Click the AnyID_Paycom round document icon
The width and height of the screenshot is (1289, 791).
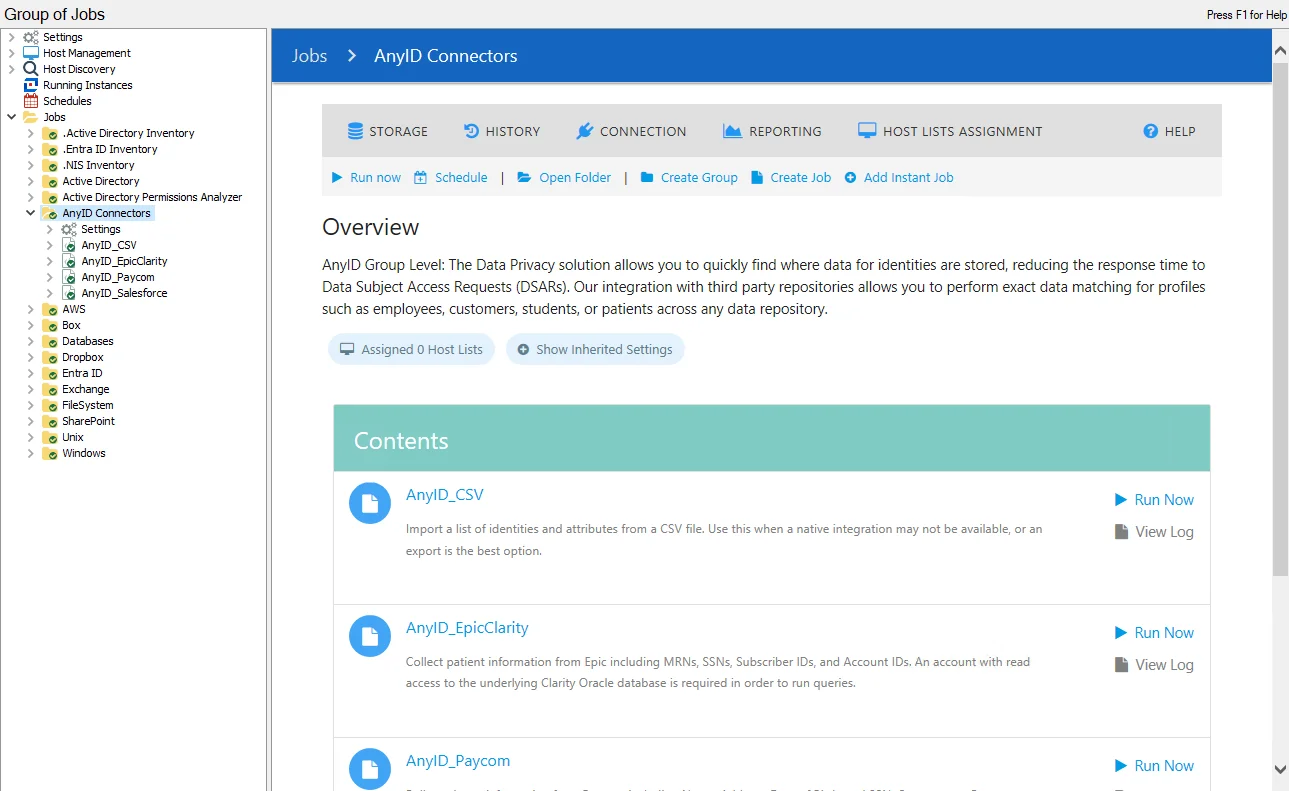coord(370,769)
